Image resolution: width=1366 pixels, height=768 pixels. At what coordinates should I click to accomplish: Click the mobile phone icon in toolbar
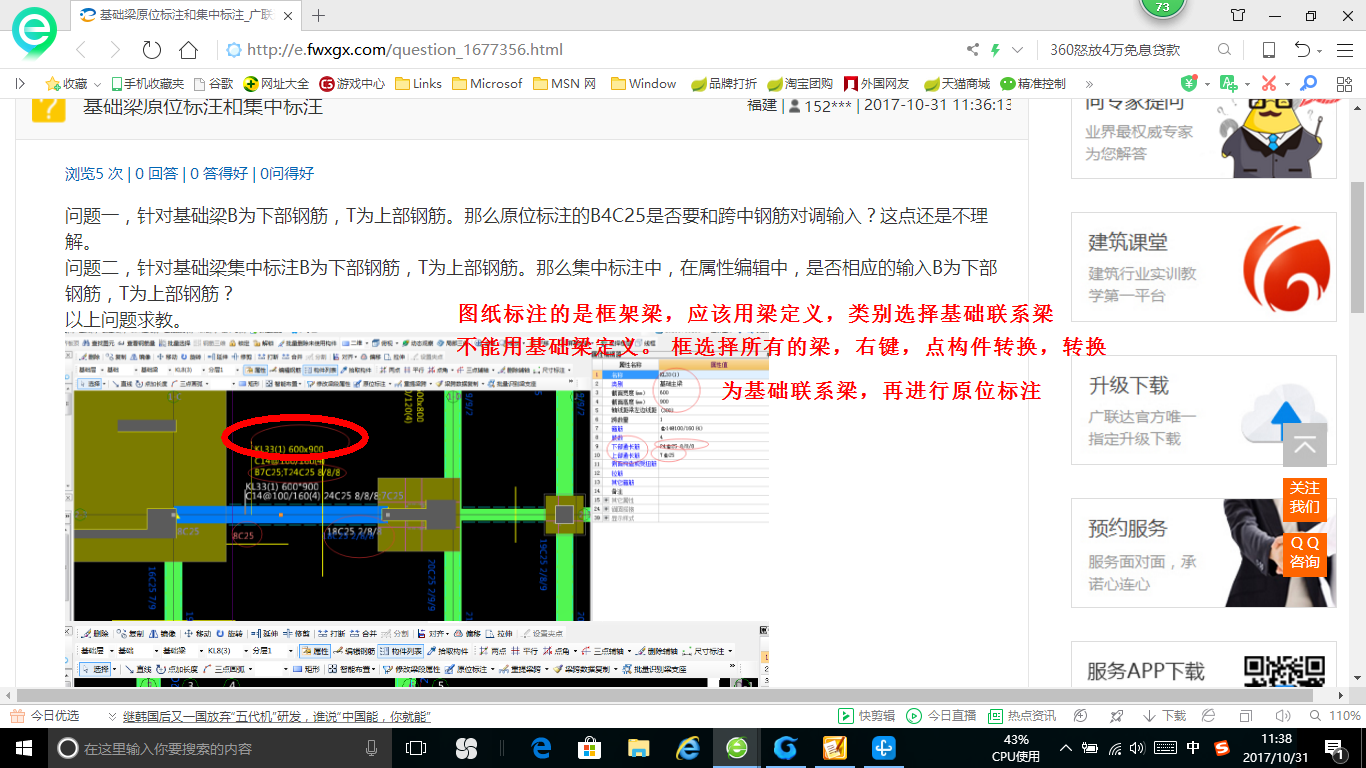pyautogui.click(x=1268, y=50)
